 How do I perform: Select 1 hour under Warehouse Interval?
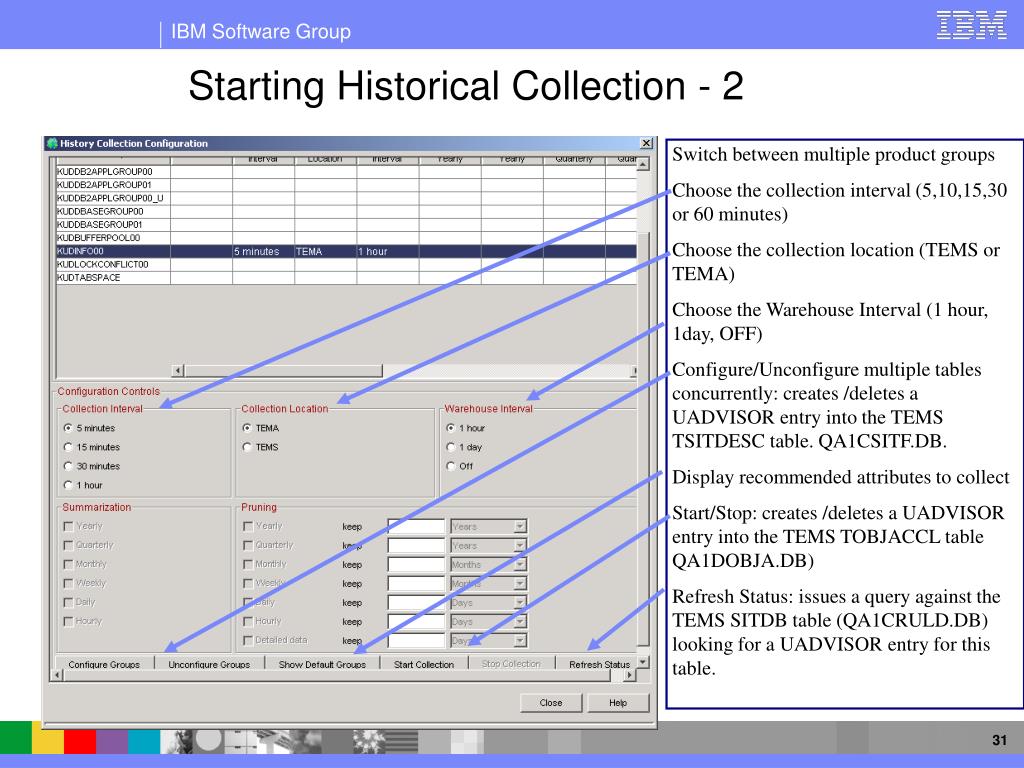(x=451, y=428)
